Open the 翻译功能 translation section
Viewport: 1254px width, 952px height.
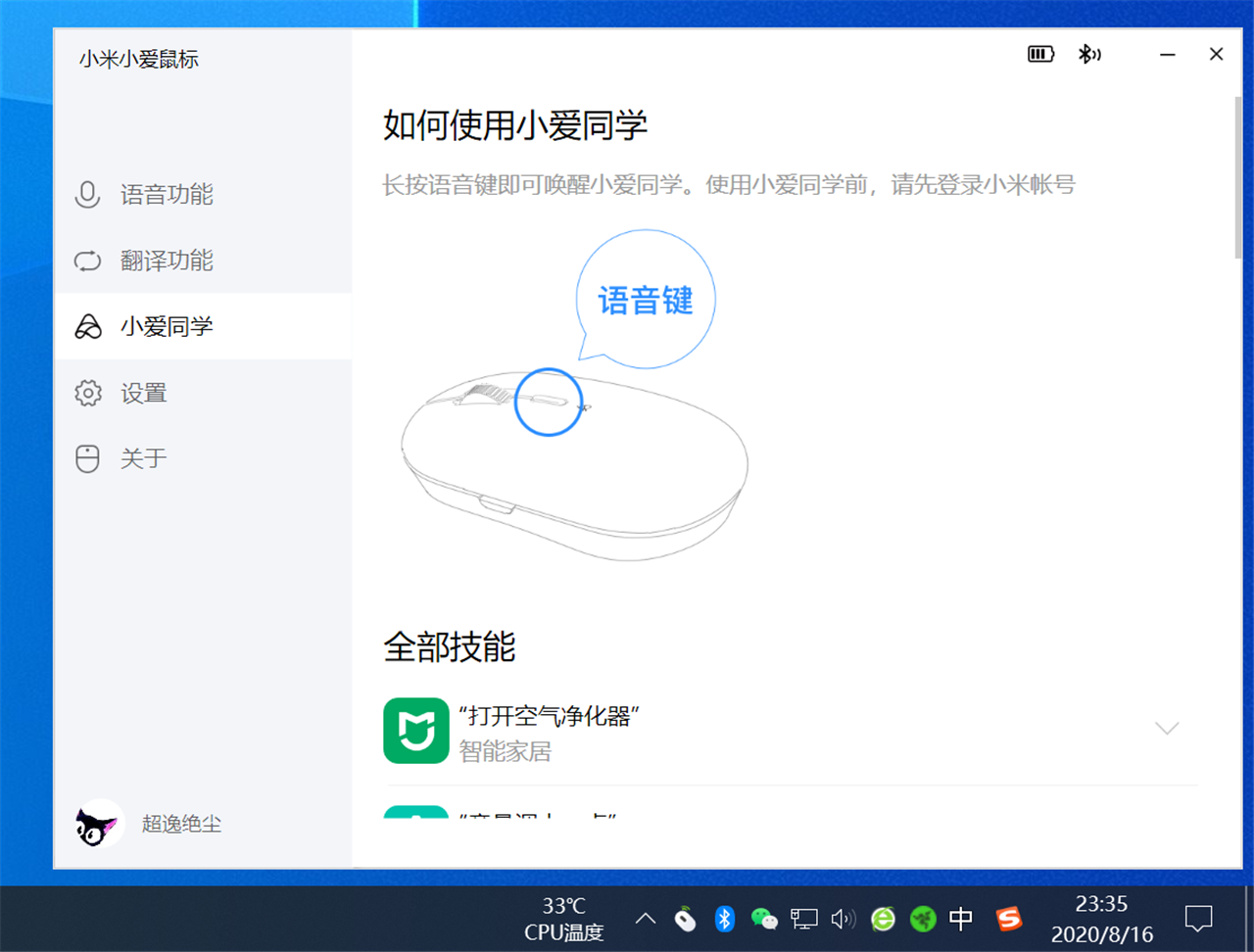203,261
